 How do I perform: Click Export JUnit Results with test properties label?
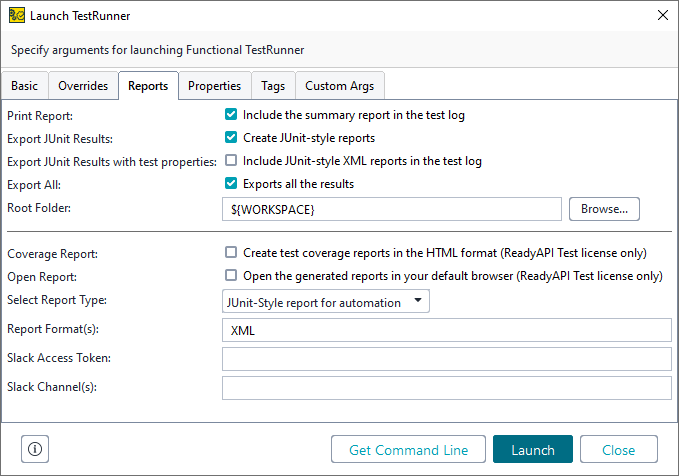click(x=112, y=162)
